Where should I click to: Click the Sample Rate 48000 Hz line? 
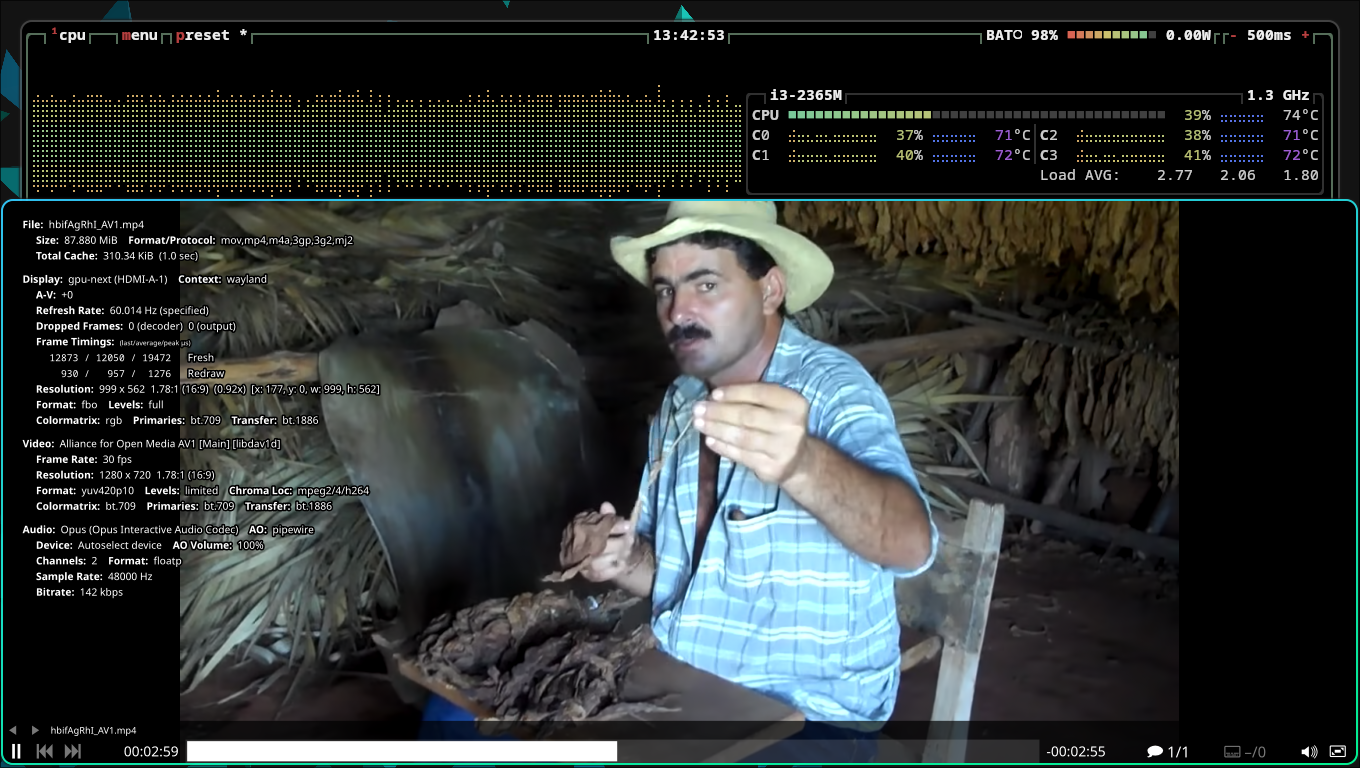[x=94, y=577]
